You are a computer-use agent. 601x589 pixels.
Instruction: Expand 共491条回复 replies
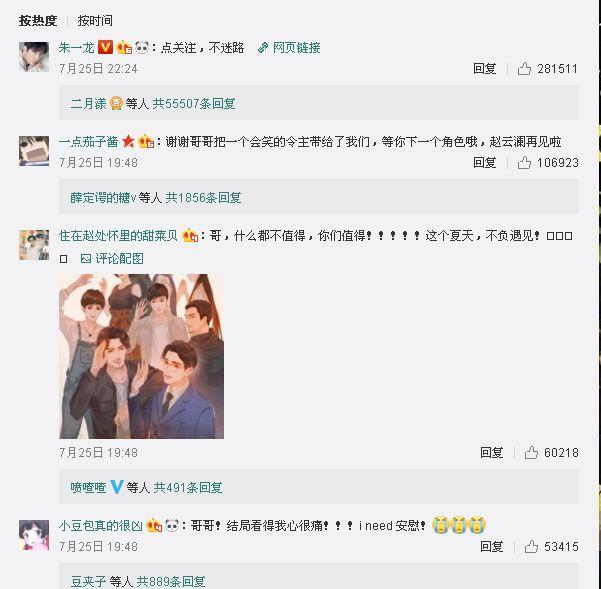[188, 487]
